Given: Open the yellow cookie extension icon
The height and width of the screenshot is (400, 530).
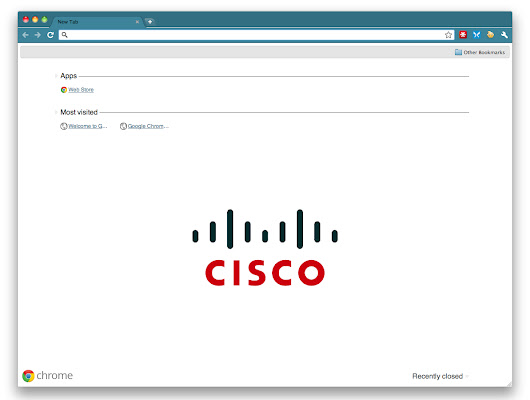Looking at the screenshot, I should (490, 34).
